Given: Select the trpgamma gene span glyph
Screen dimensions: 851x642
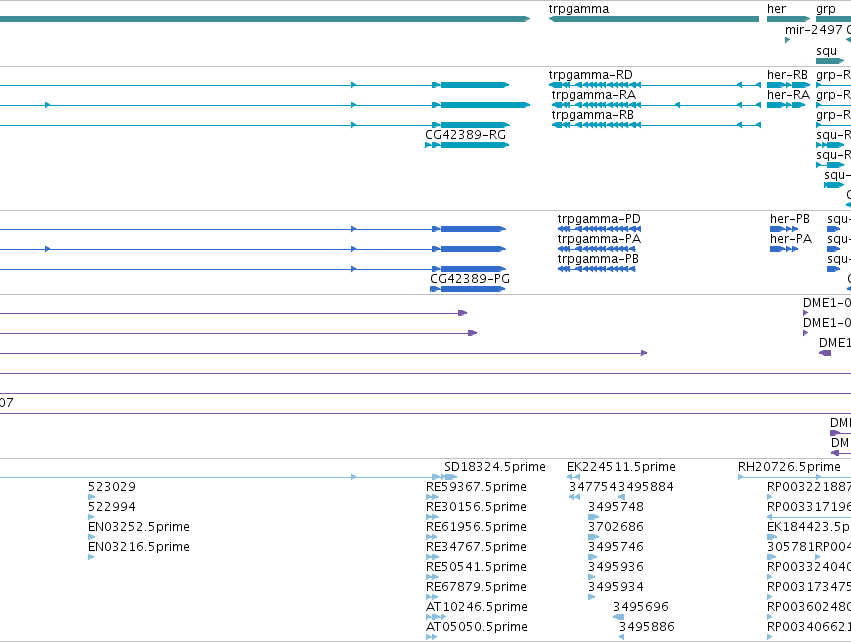Looking at the screenshot, I should (x=654, y=19).
